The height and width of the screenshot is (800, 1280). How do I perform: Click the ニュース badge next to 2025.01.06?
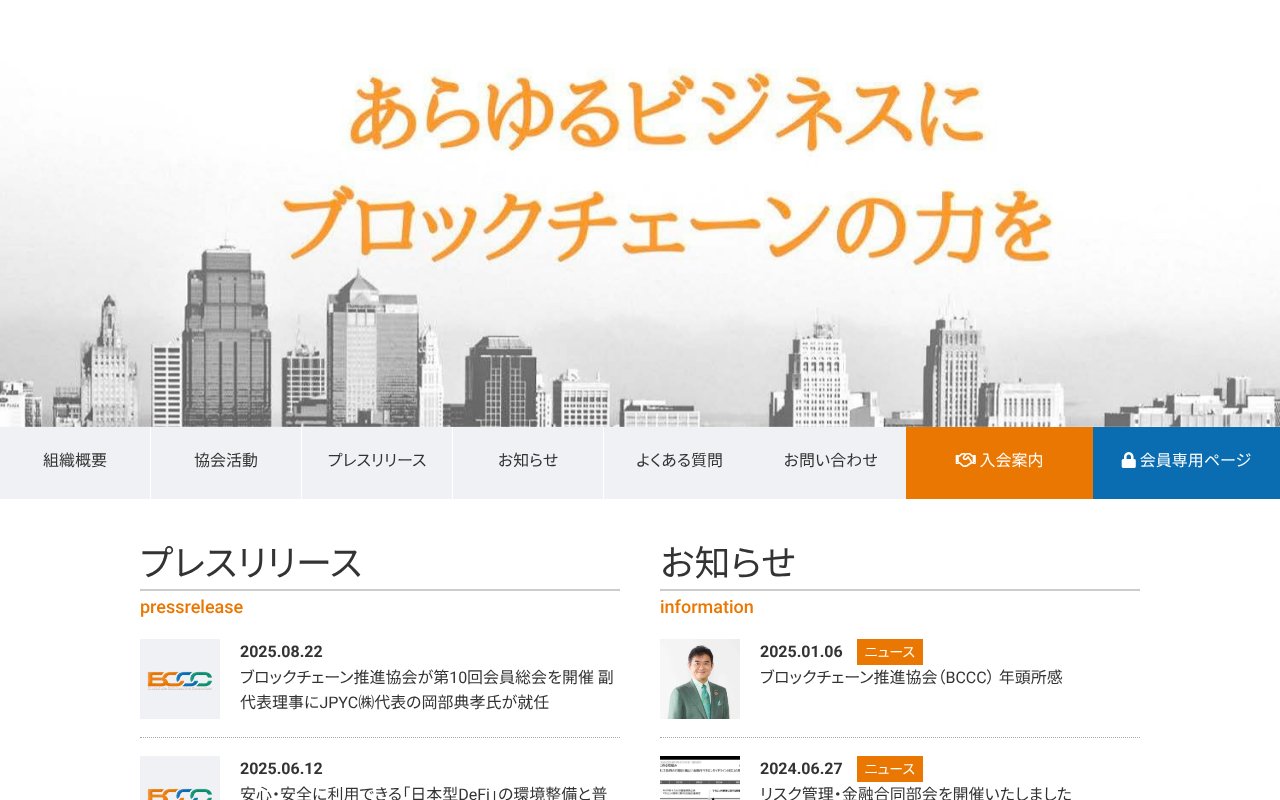(889, 652)
